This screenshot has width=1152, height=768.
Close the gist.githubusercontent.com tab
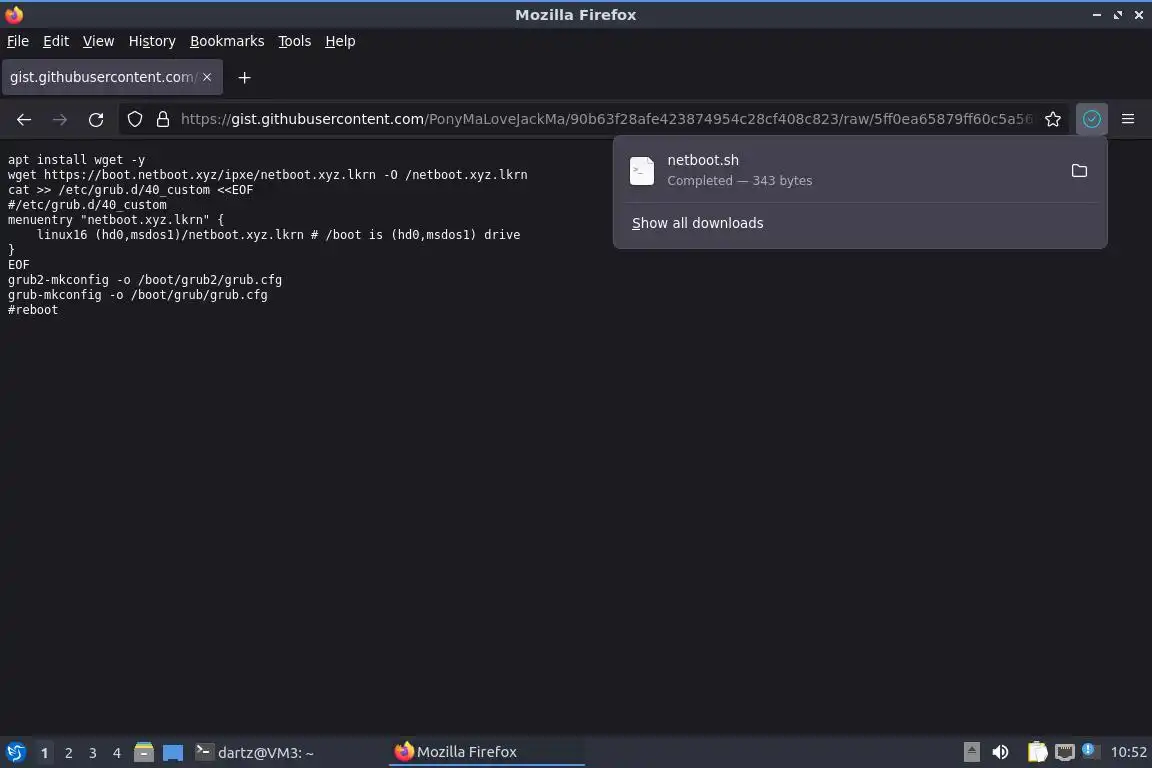(x=207, y=77)
